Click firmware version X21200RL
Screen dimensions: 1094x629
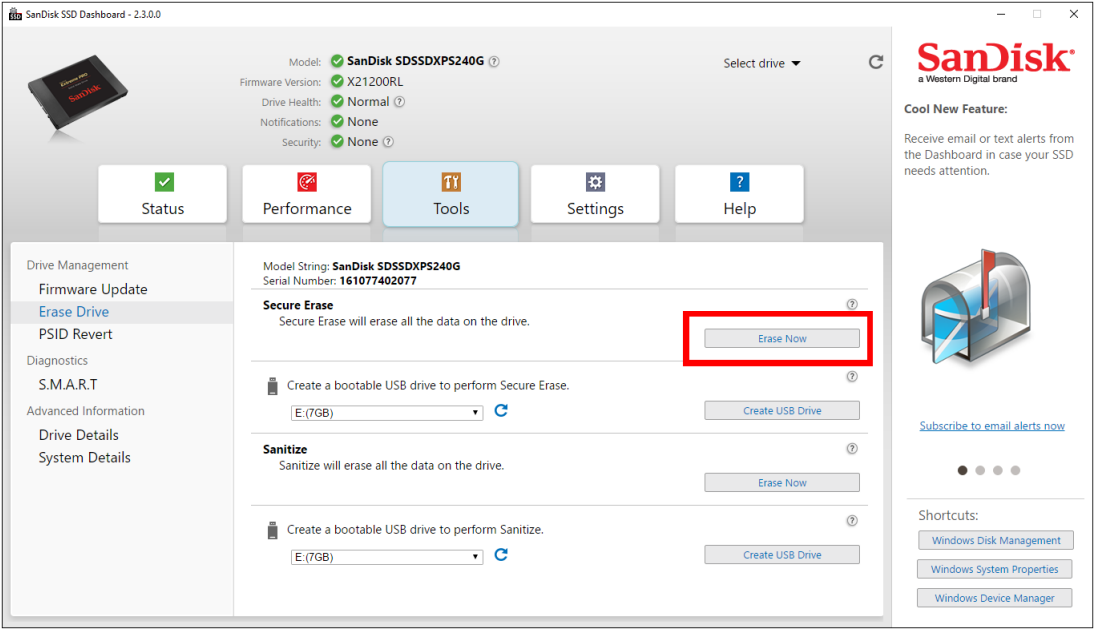click(x=375, y=82)
